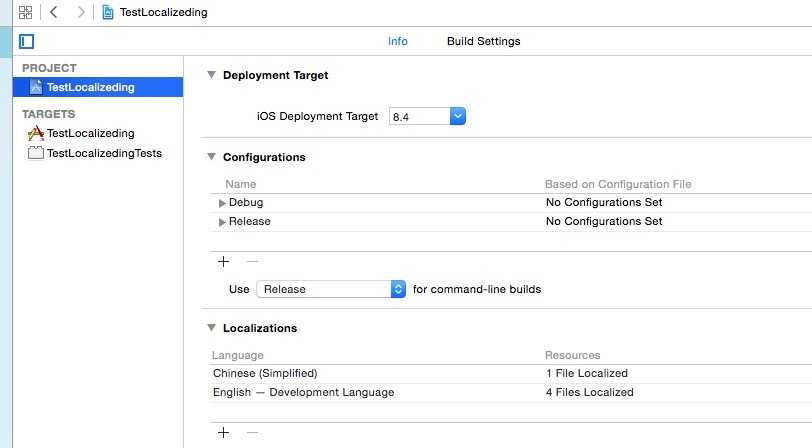Viewport: 812px width, 448px height.
Task: Click Based on Configuration File column header
Action: coord(618,184)
